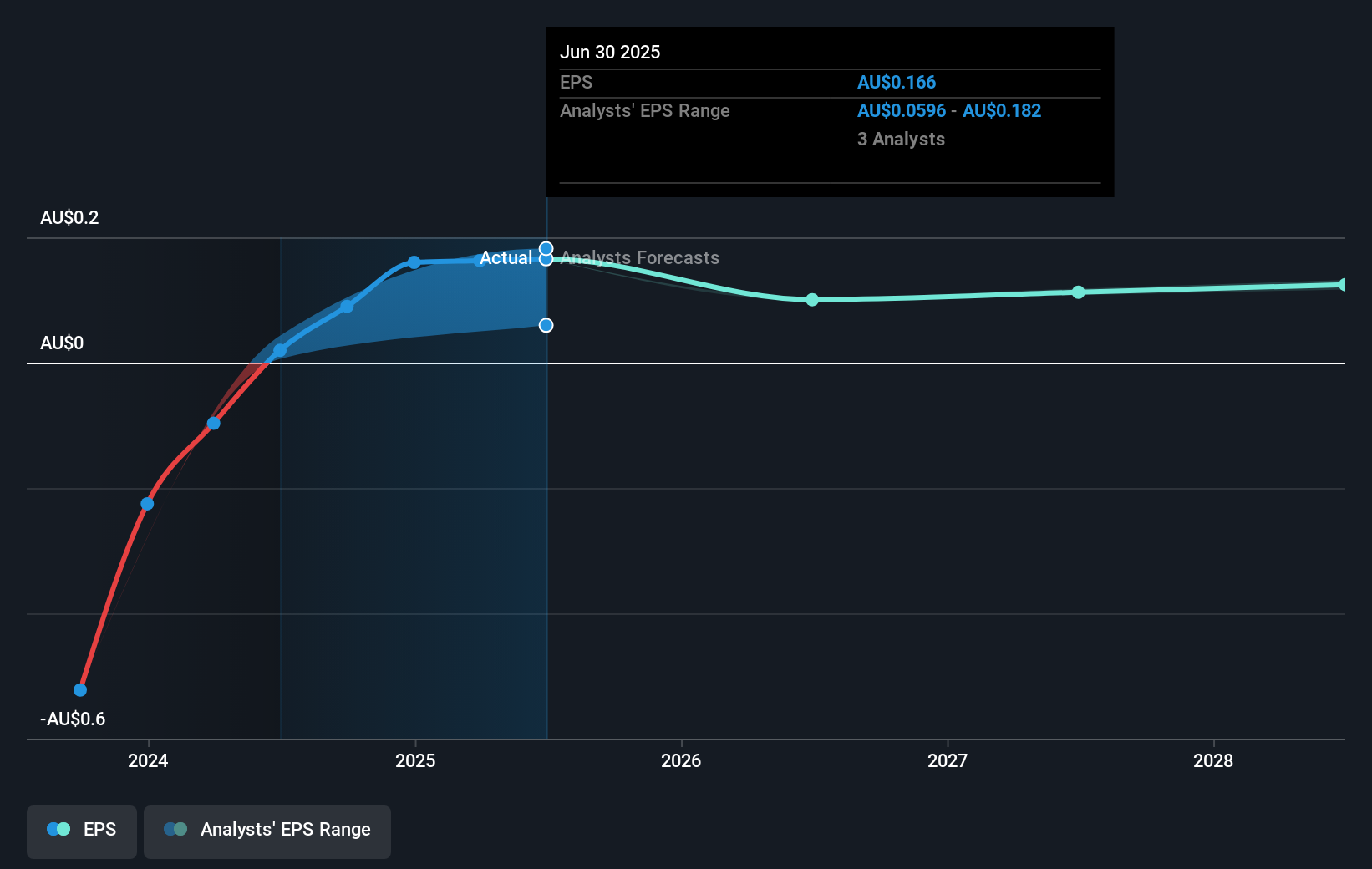Click the teal 2026 forecast data point
1372x869 pixels.
tap(811, 300)
